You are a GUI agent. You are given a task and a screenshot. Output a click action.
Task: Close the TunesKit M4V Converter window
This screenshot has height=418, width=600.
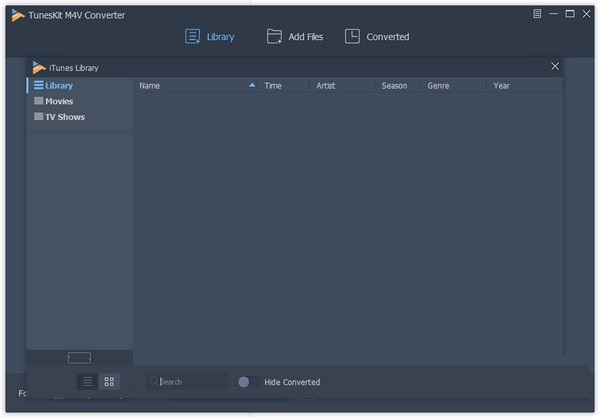586,14
